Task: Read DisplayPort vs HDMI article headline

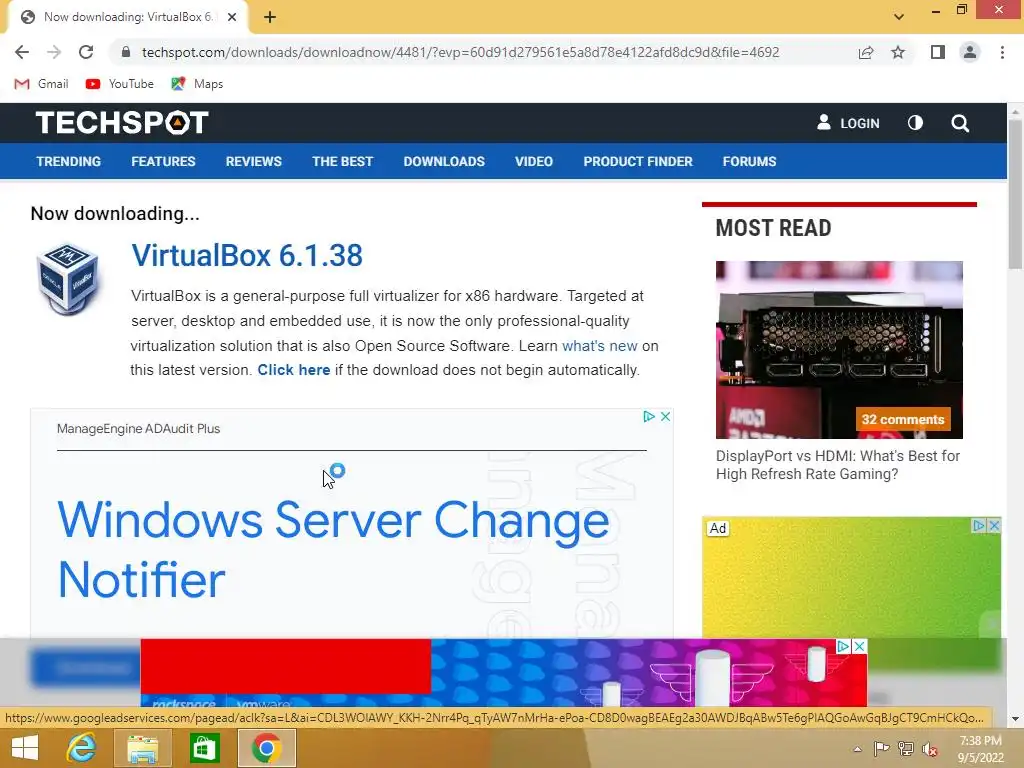Action: [x=838, y=464]
